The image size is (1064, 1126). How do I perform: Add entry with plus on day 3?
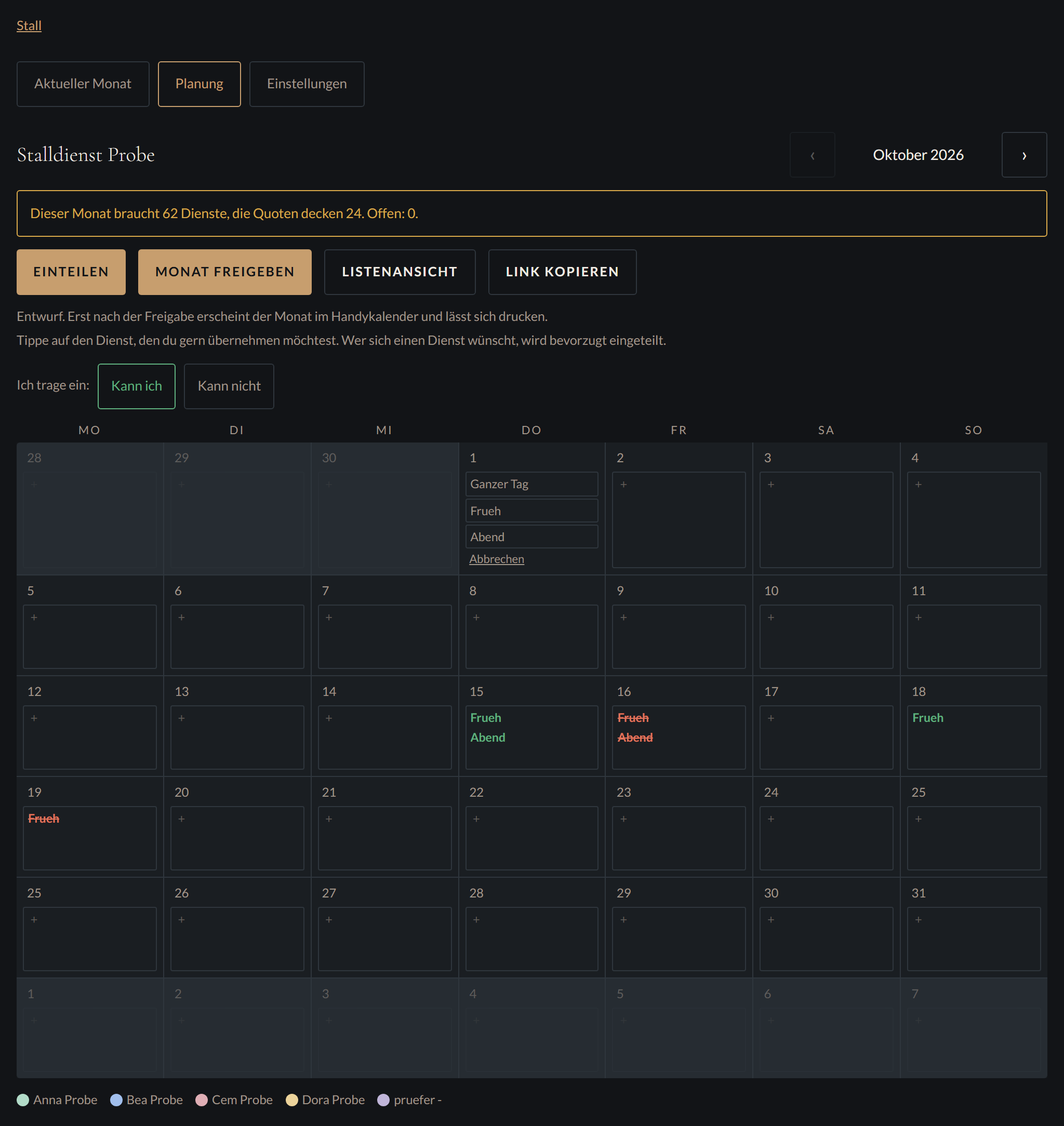tap(827, 520)
